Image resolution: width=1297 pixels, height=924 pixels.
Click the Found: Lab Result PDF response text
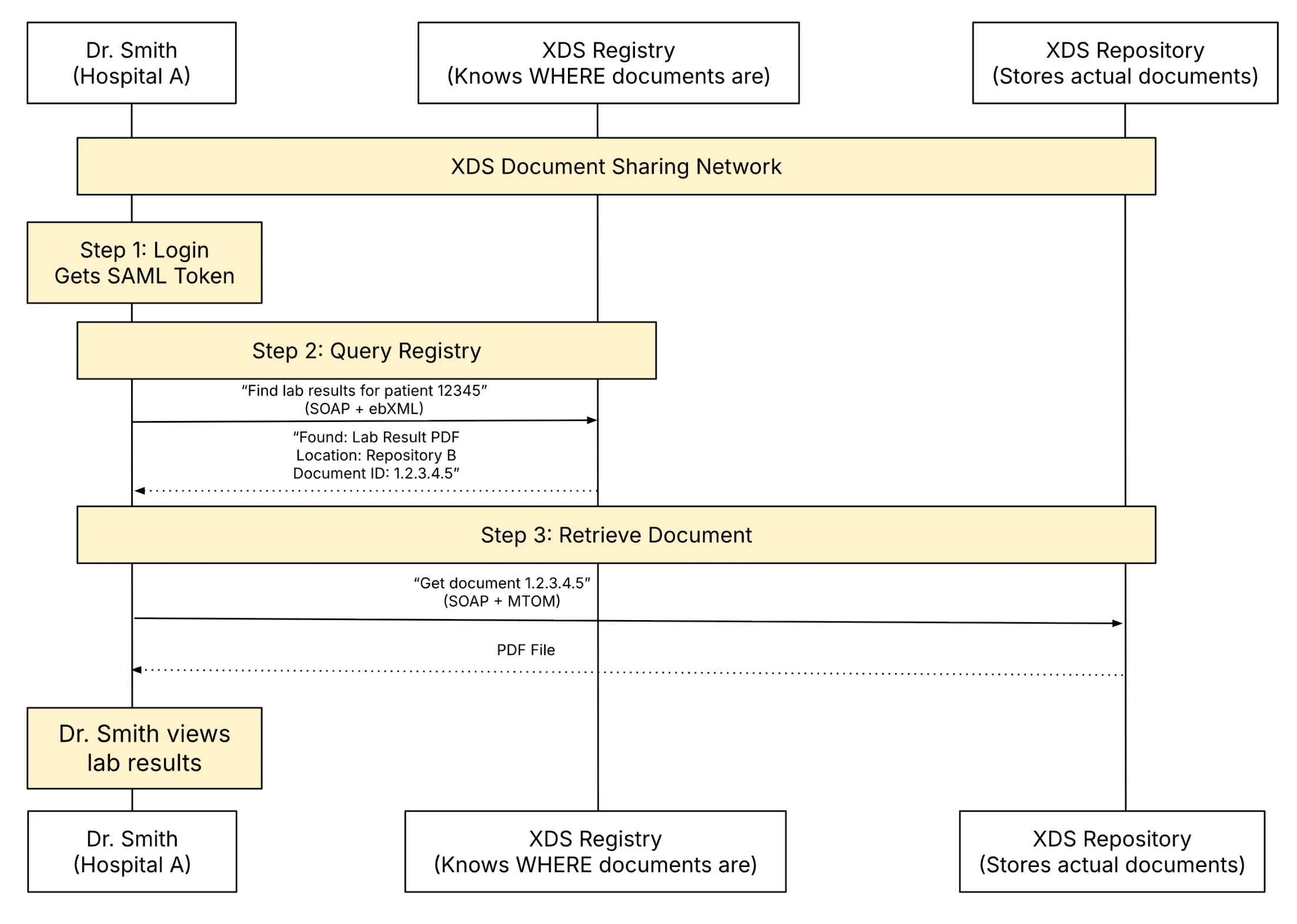(x=377, y=437)
